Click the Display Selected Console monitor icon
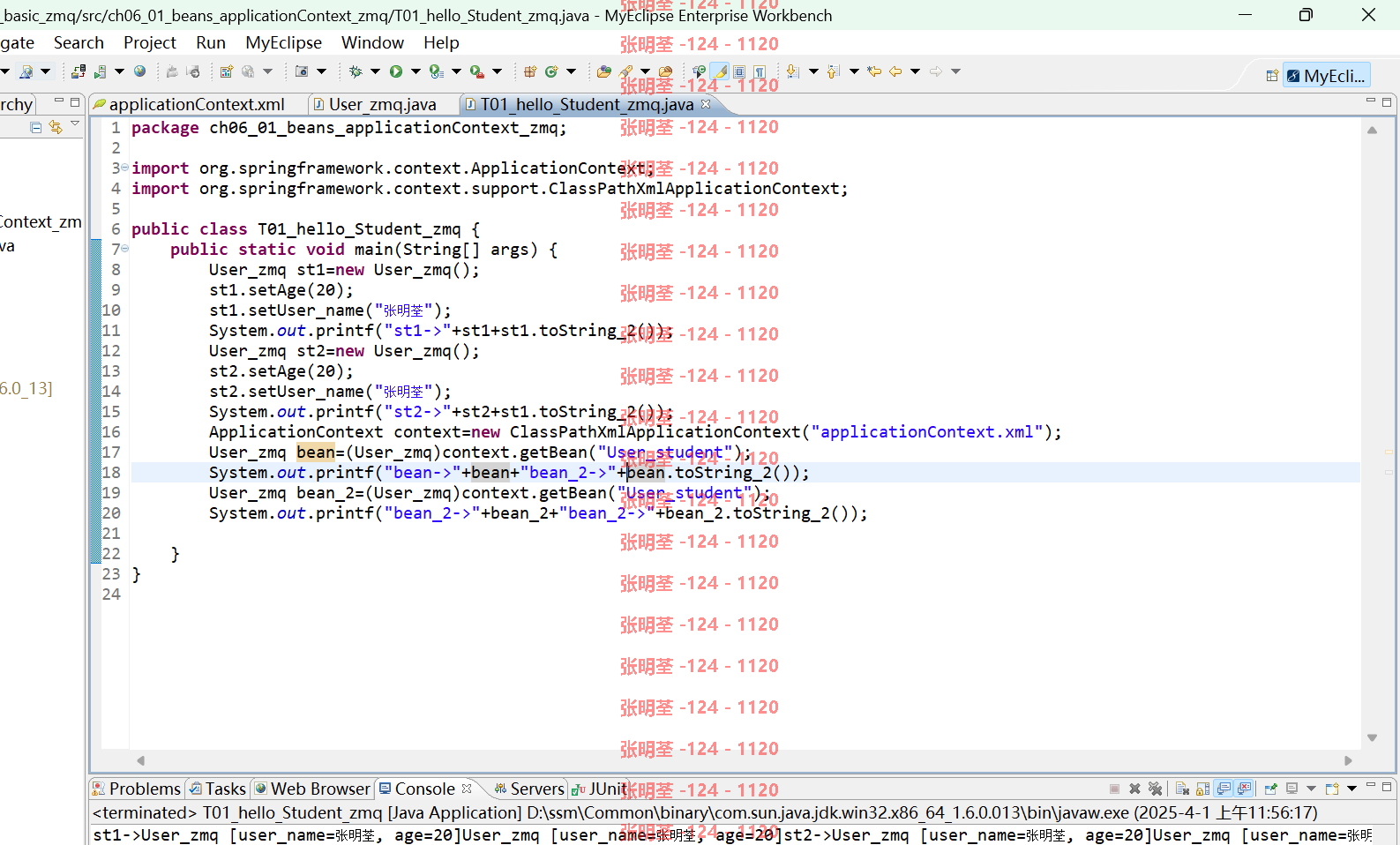 (x=1291, y=789)
